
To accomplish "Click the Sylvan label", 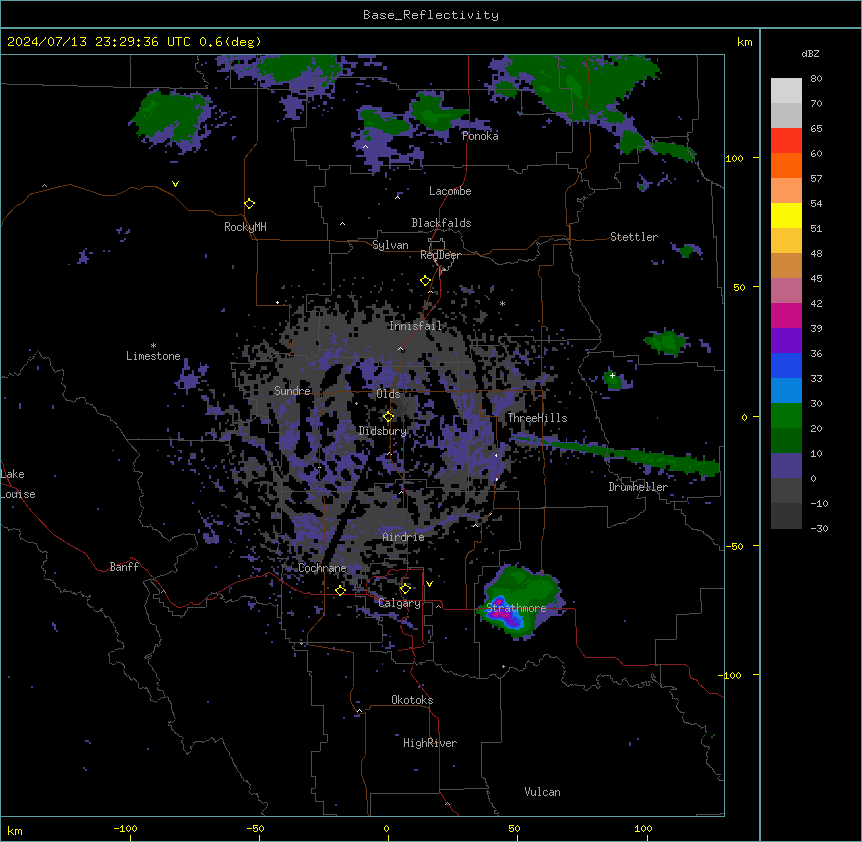I will click(390, 245).
